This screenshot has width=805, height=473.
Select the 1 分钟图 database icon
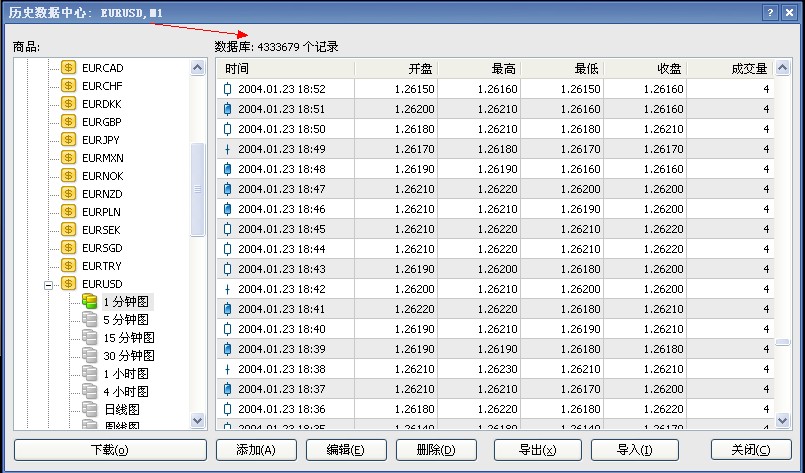pyautogui.click(x=90, y=301)
